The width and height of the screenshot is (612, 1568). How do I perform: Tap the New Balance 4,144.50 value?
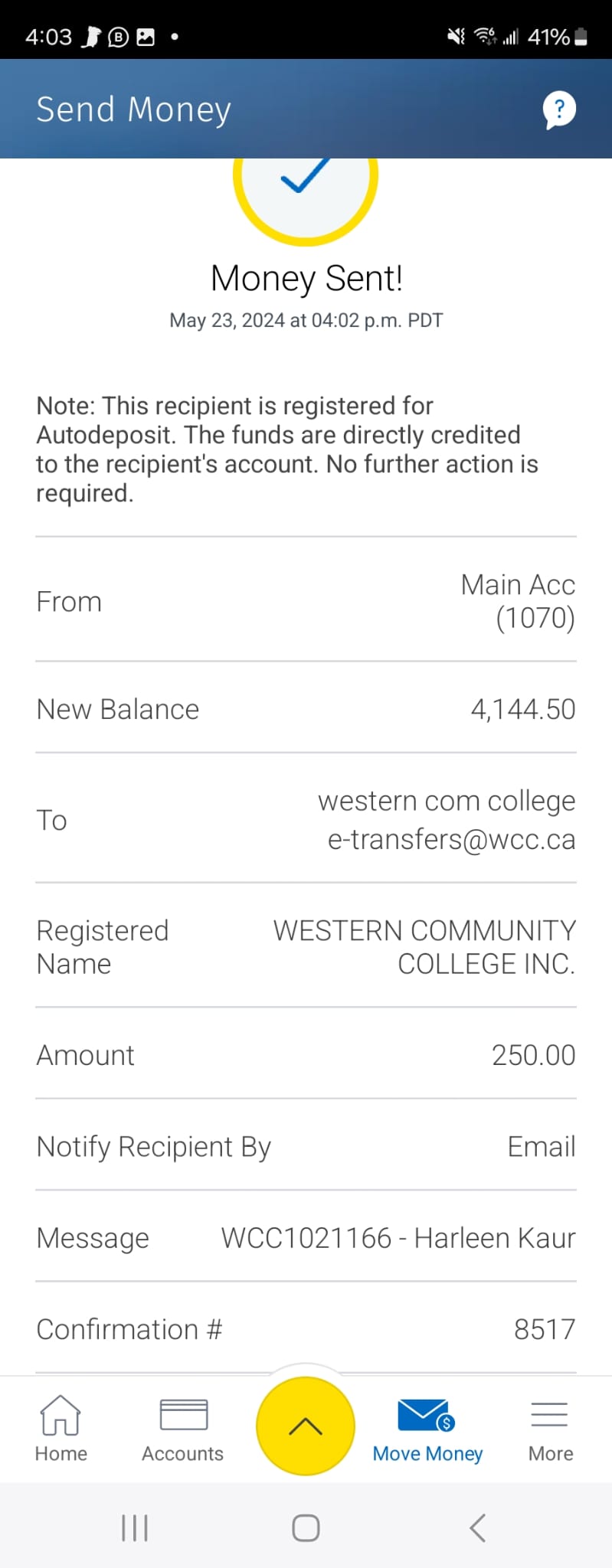[523, 710]
